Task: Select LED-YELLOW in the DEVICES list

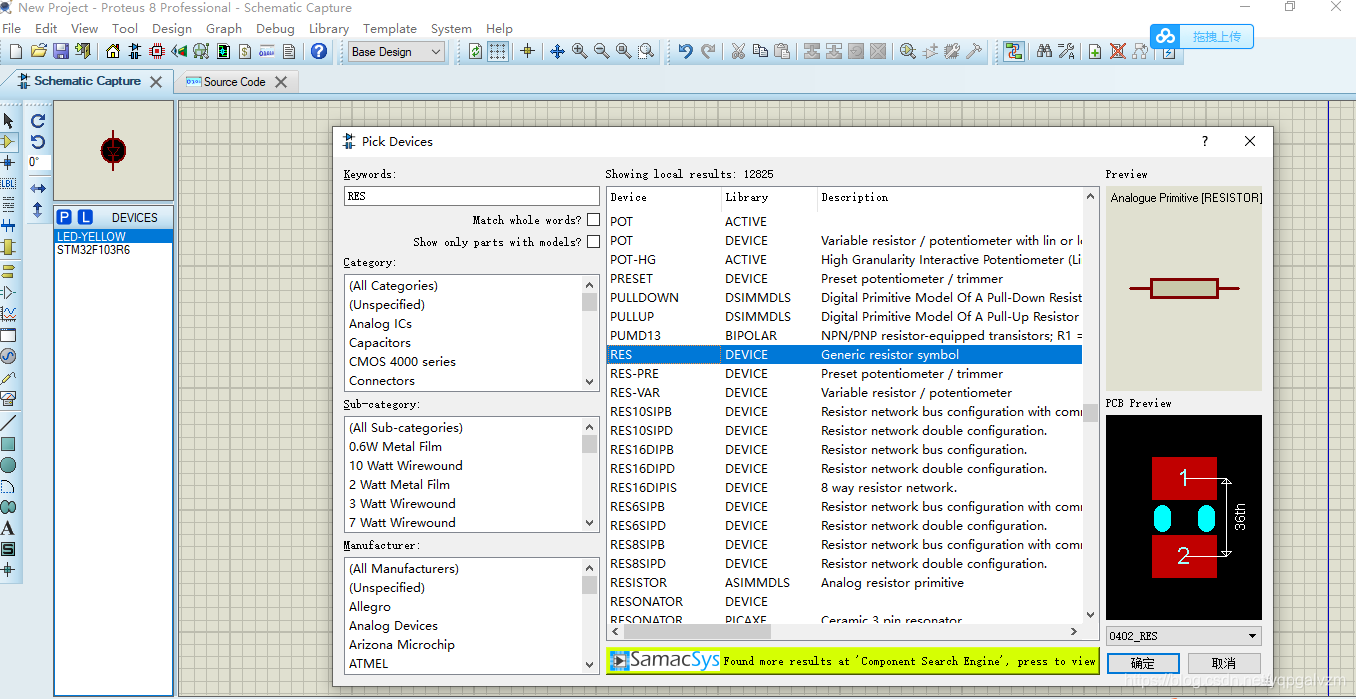Action: click(113, 237)
